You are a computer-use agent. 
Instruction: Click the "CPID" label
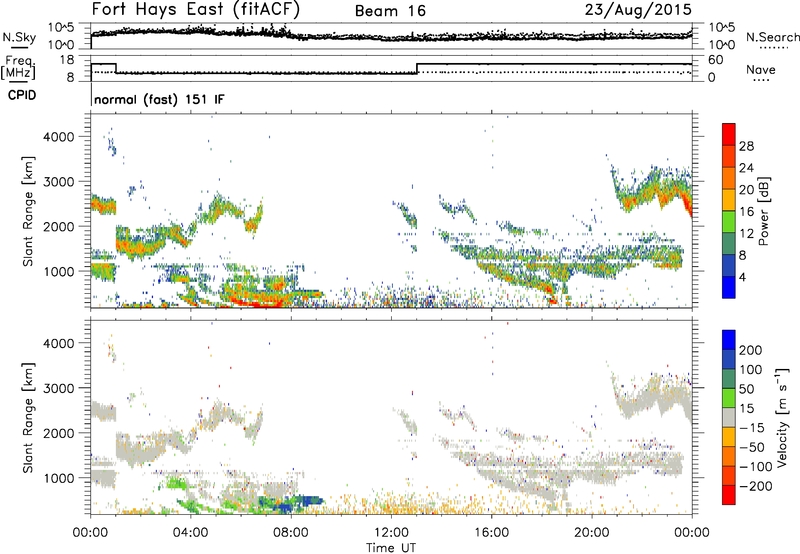pyautogui.click(x=22, y=95)
